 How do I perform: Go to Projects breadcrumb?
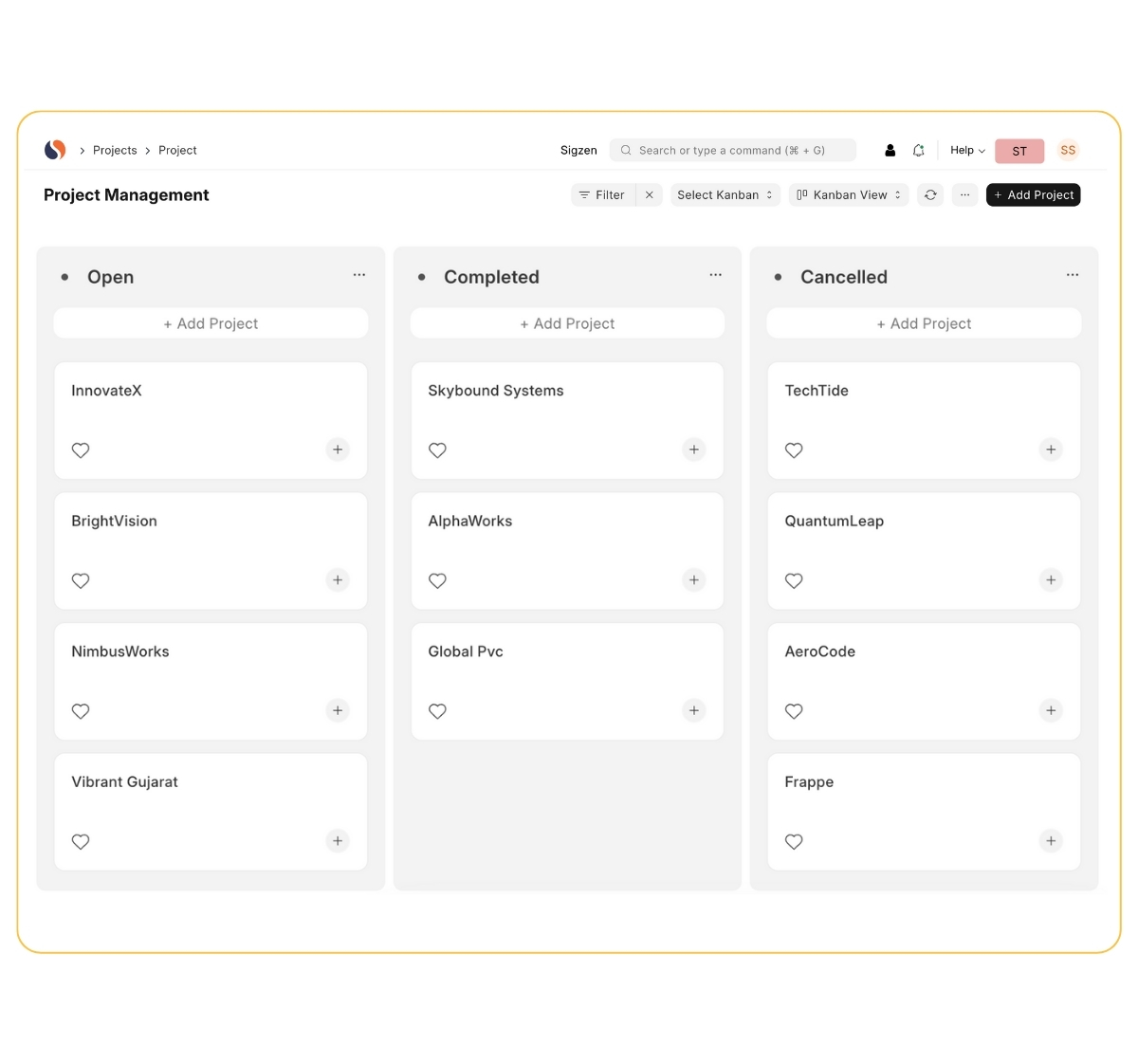pos(115,150)
